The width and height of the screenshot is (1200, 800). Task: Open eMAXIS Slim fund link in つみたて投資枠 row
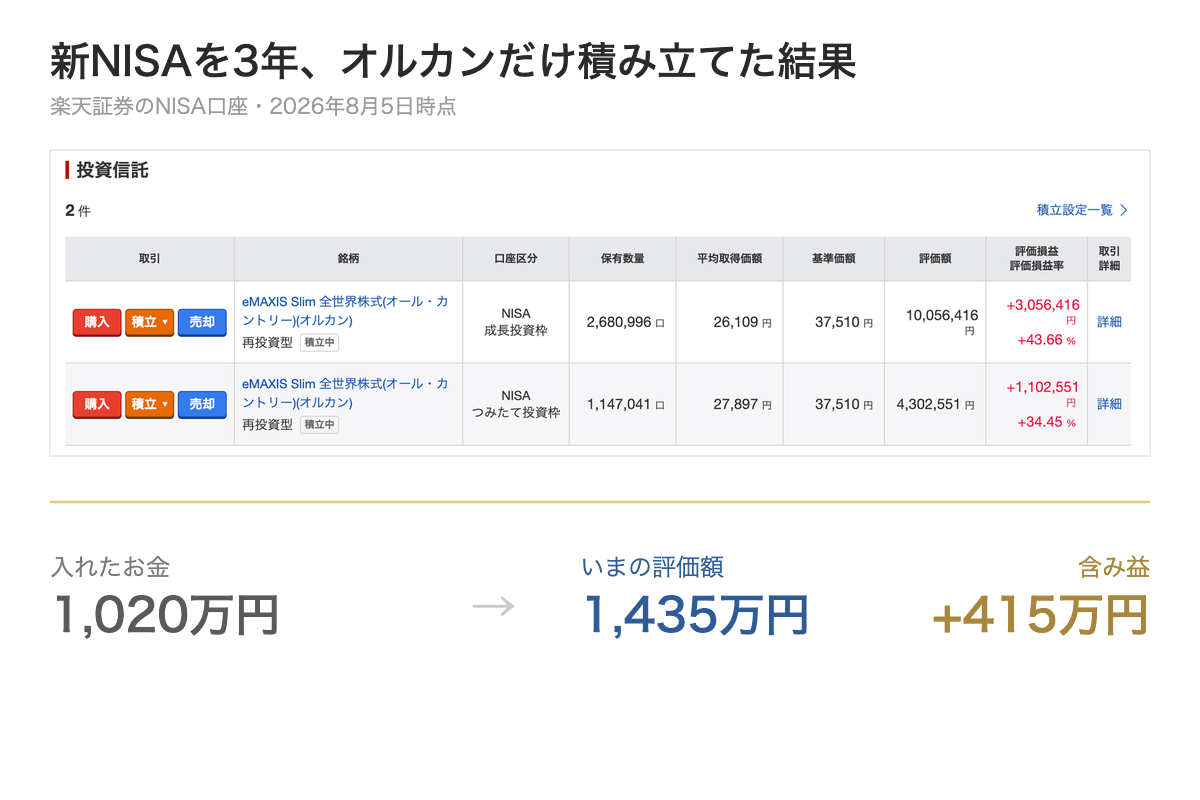[x=345, y=393]
